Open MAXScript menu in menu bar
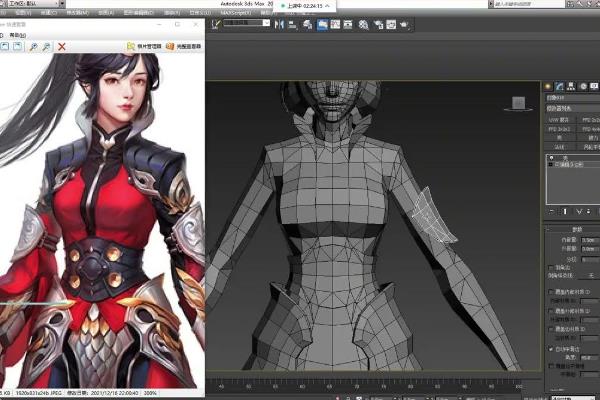Screen dimensions: 600x400 236,13
